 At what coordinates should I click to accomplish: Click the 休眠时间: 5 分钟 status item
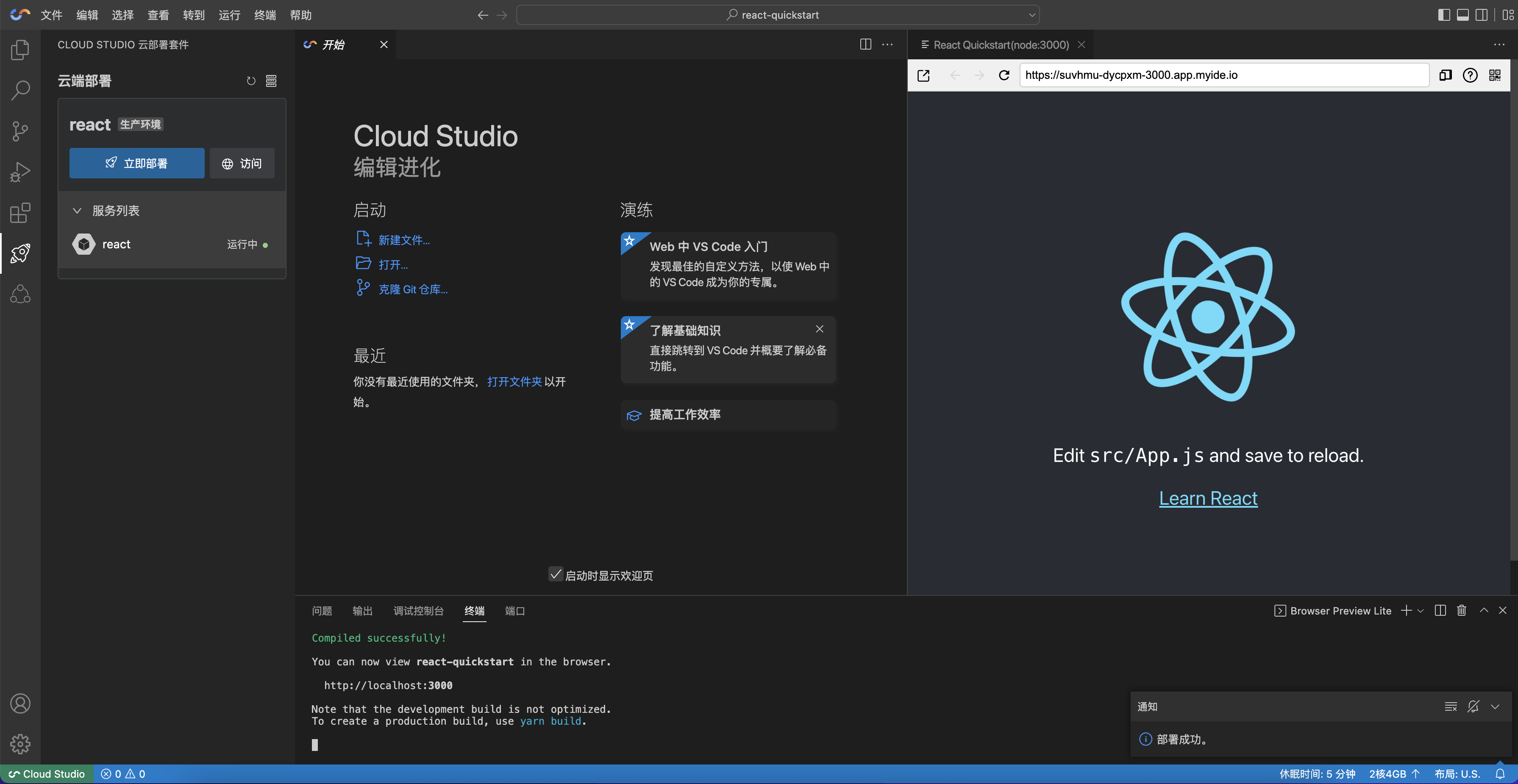coord(1317,774)
